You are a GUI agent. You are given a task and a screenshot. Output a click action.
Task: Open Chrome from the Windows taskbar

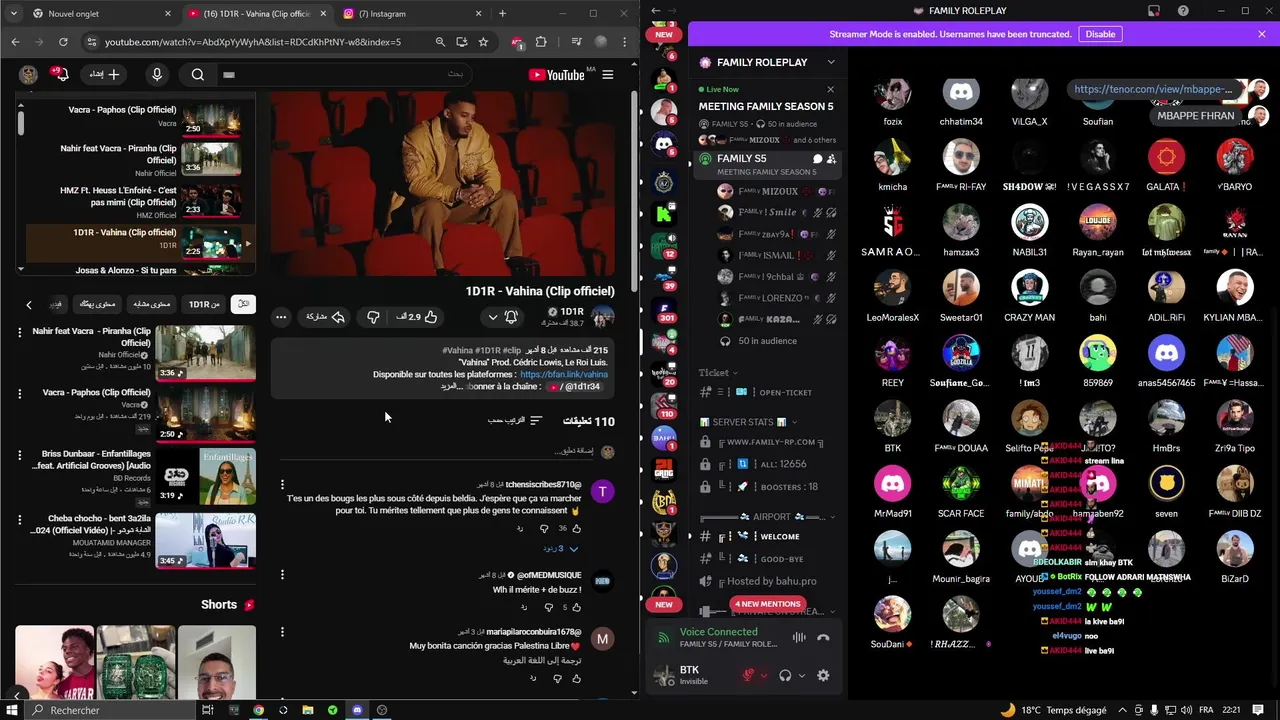[258, 710]
